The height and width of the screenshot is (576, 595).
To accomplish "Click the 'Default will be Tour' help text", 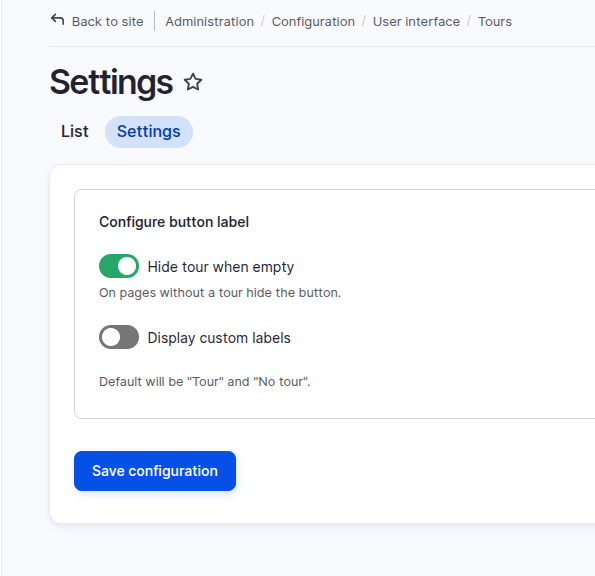I will (205, 382).
